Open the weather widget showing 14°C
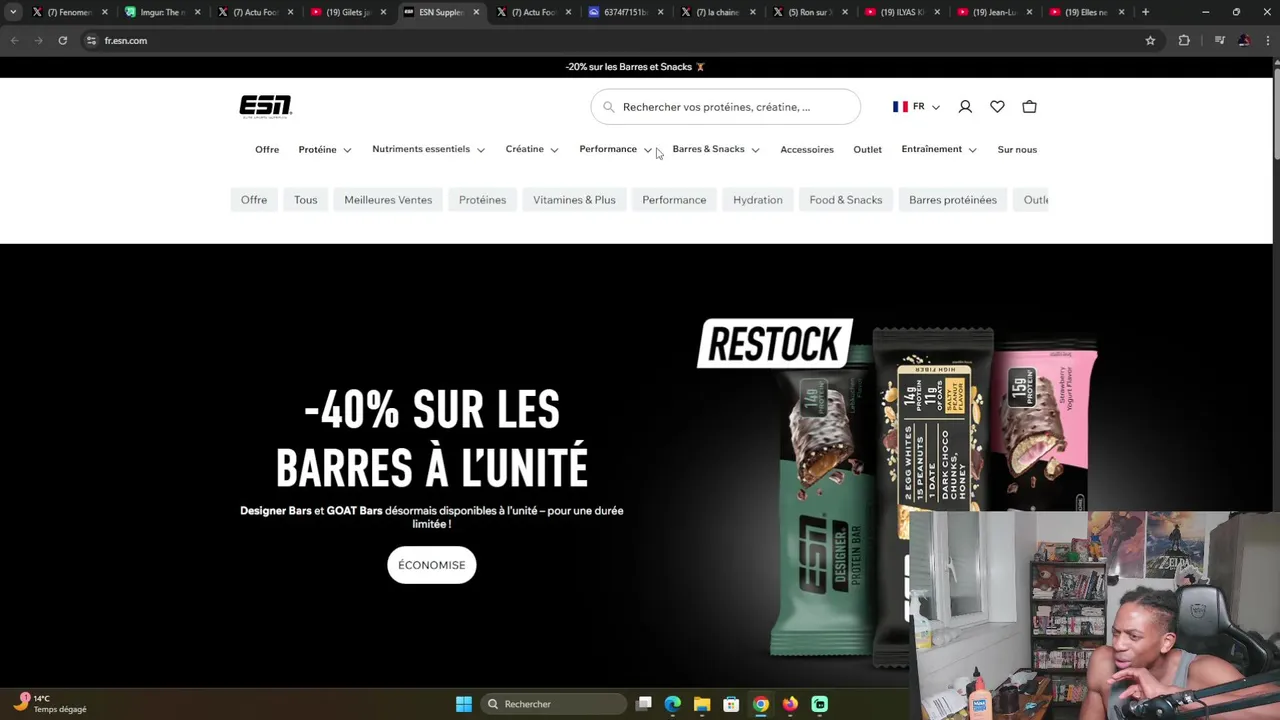 (x=52, y=703)
